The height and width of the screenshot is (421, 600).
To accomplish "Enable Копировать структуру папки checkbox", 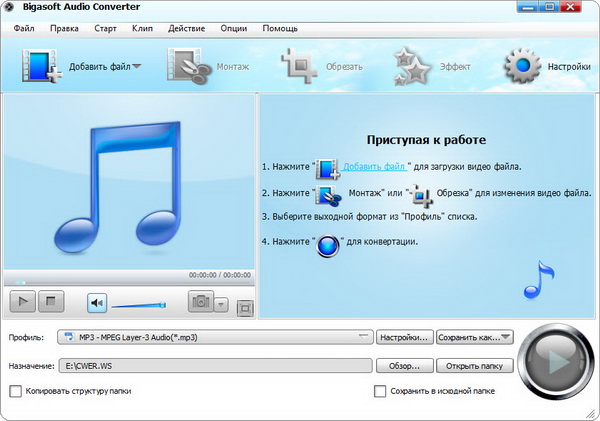I will [15, 391].
